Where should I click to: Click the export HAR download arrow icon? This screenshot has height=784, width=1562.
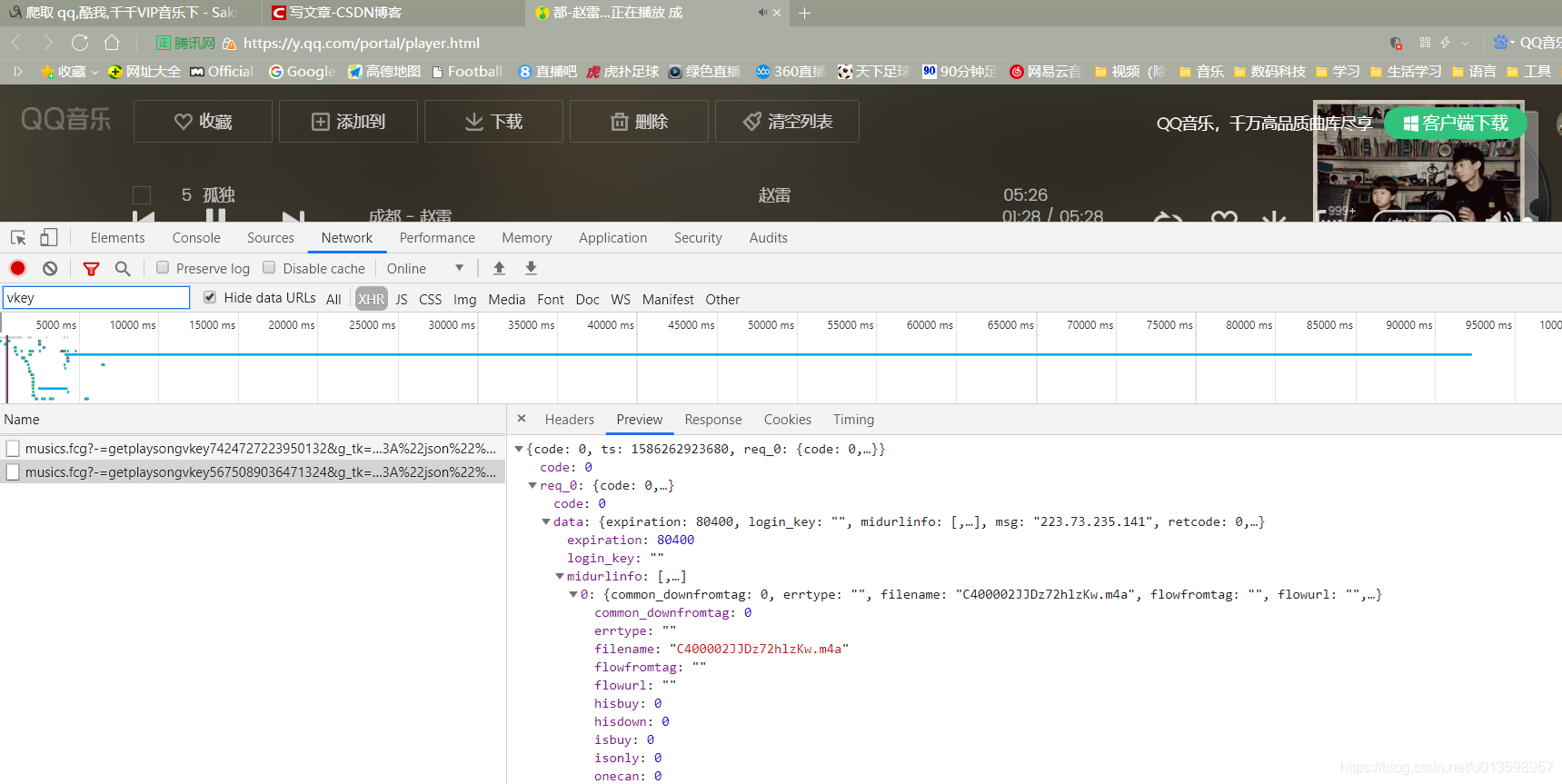click(x=531, y=268)
